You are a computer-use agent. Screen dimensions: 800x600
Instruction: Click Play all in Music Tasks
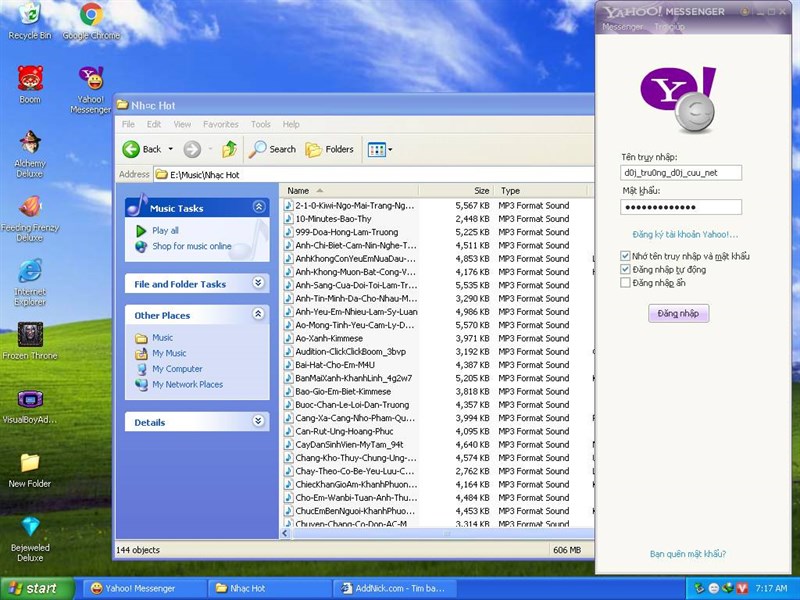[158, 231]
